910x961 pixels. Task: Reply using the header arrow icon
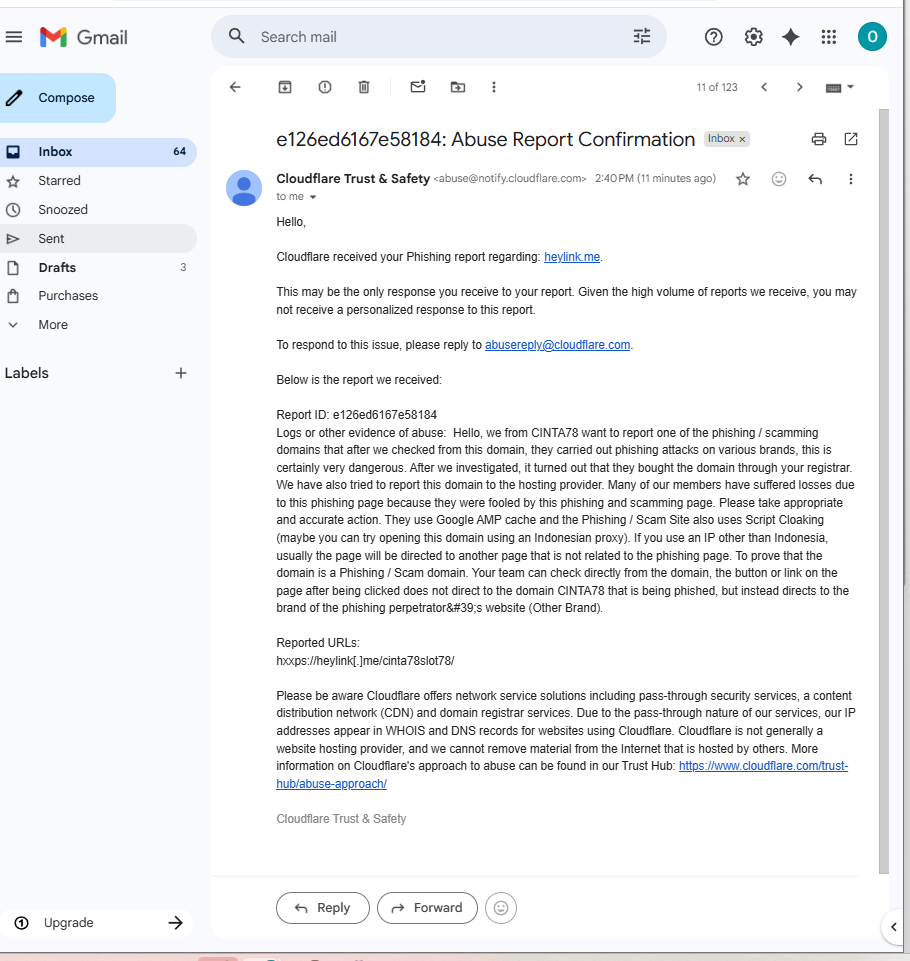[x=815, y=179]
